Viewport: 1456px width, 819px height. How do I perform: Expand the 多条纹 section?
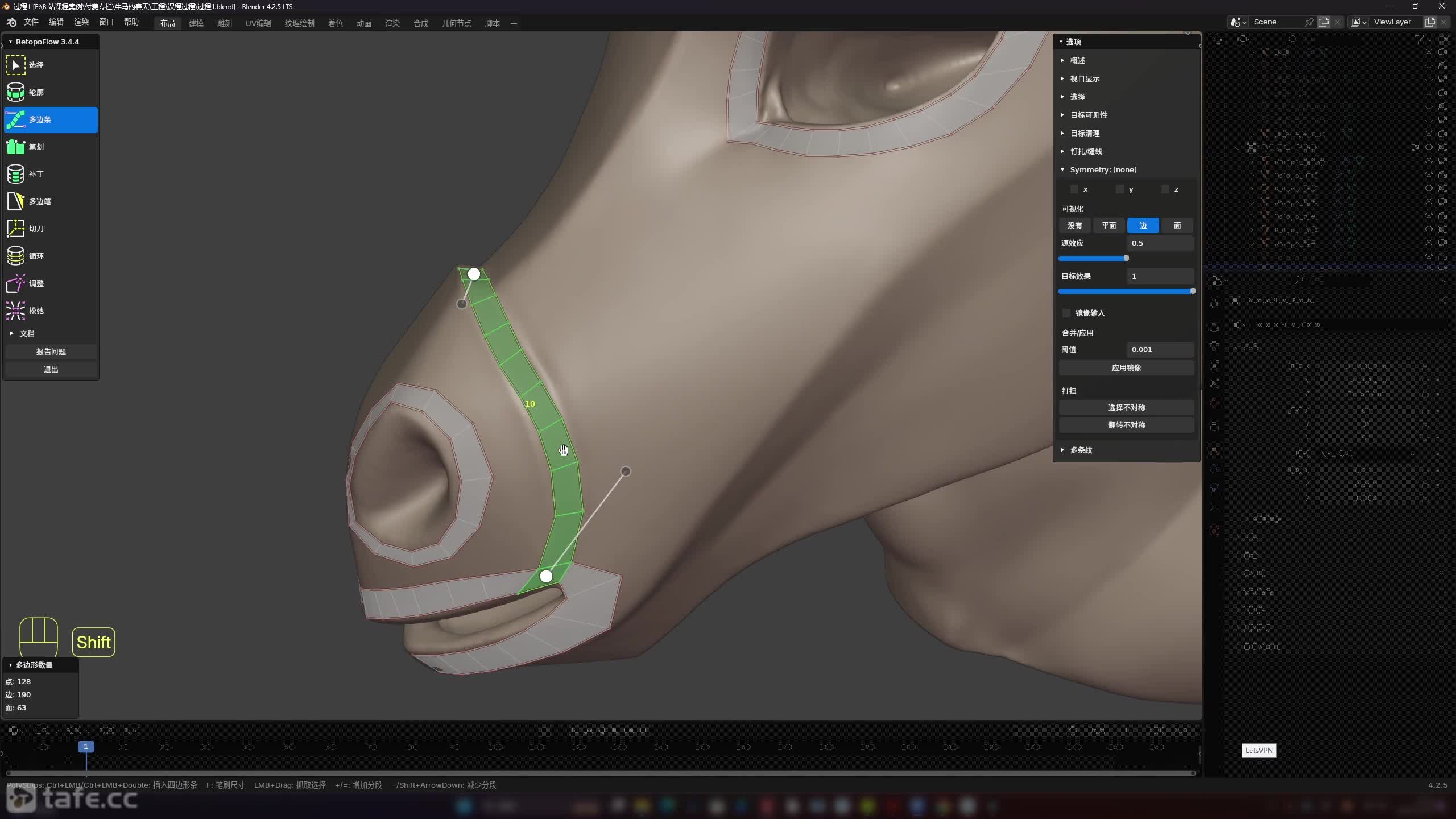coord(1081,450)
